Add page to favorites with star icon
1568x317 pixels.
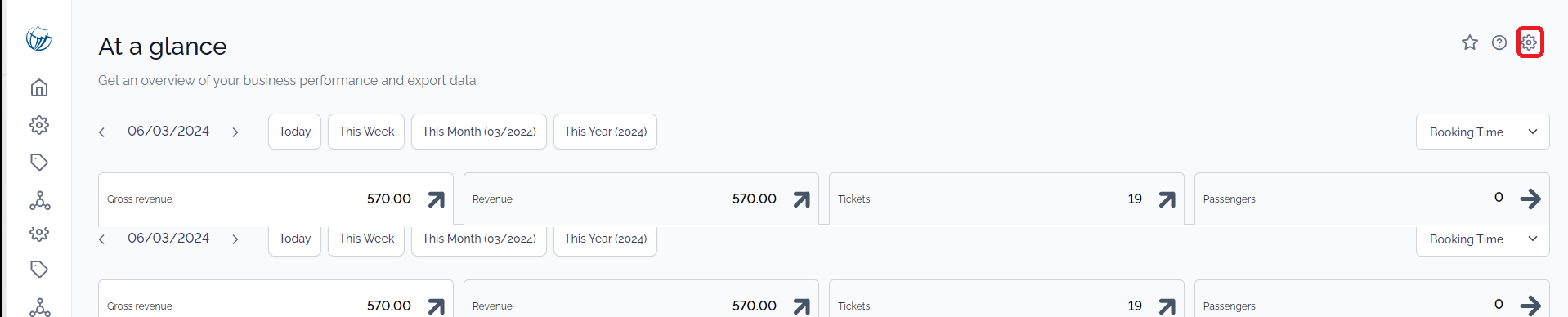coord(1470,42)
